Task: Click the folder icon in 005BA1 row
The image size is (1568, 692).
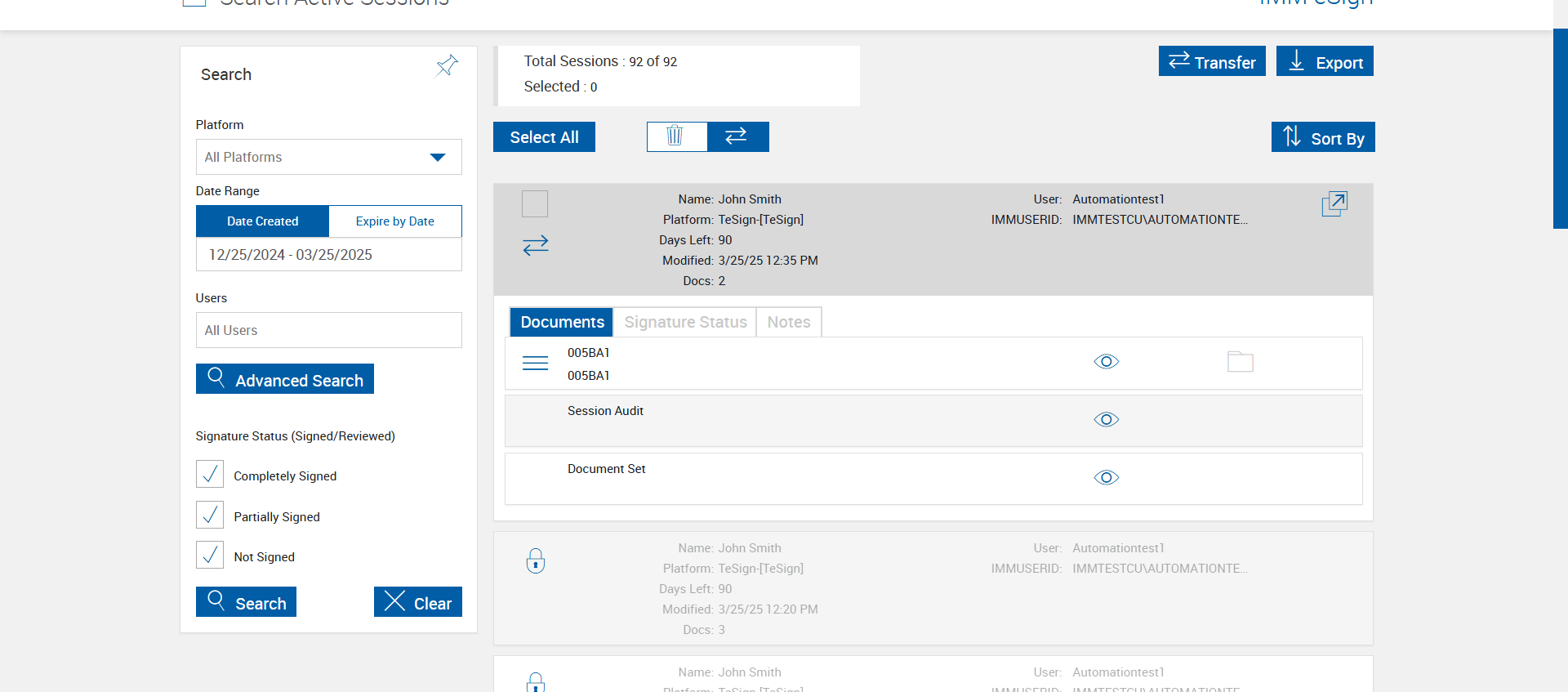Action: click(x=1241, y=362)
